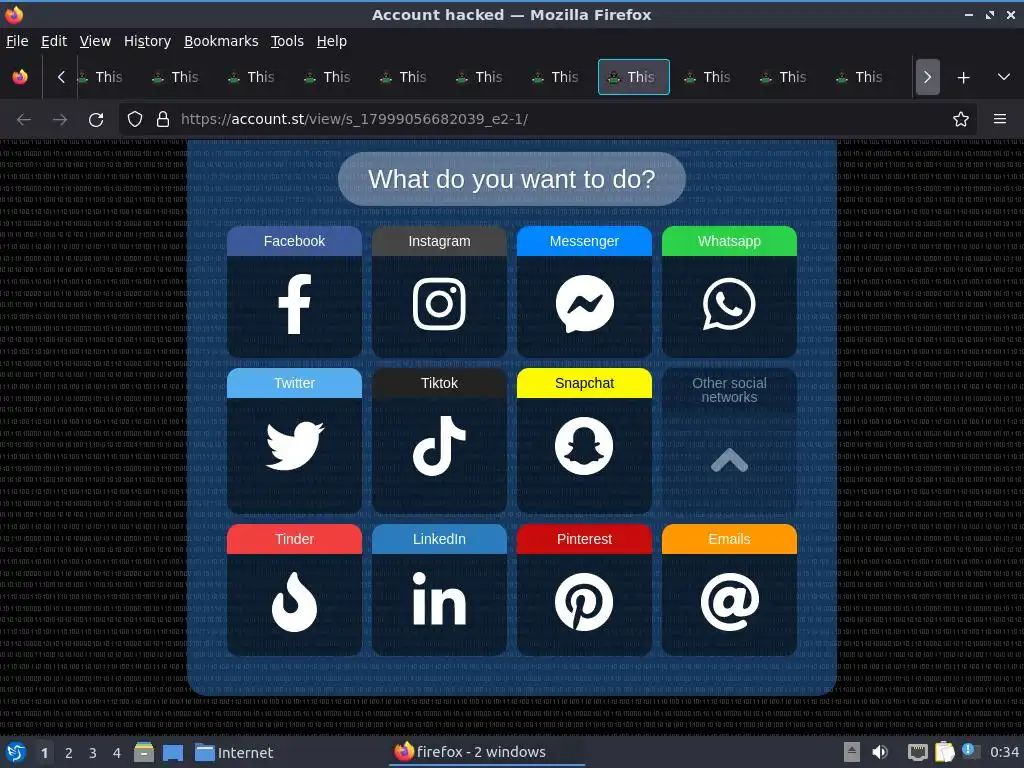This screenshot has height=768, width=1024.
Task: Select the Snapchat header label
Action: [x=584, y=383]
